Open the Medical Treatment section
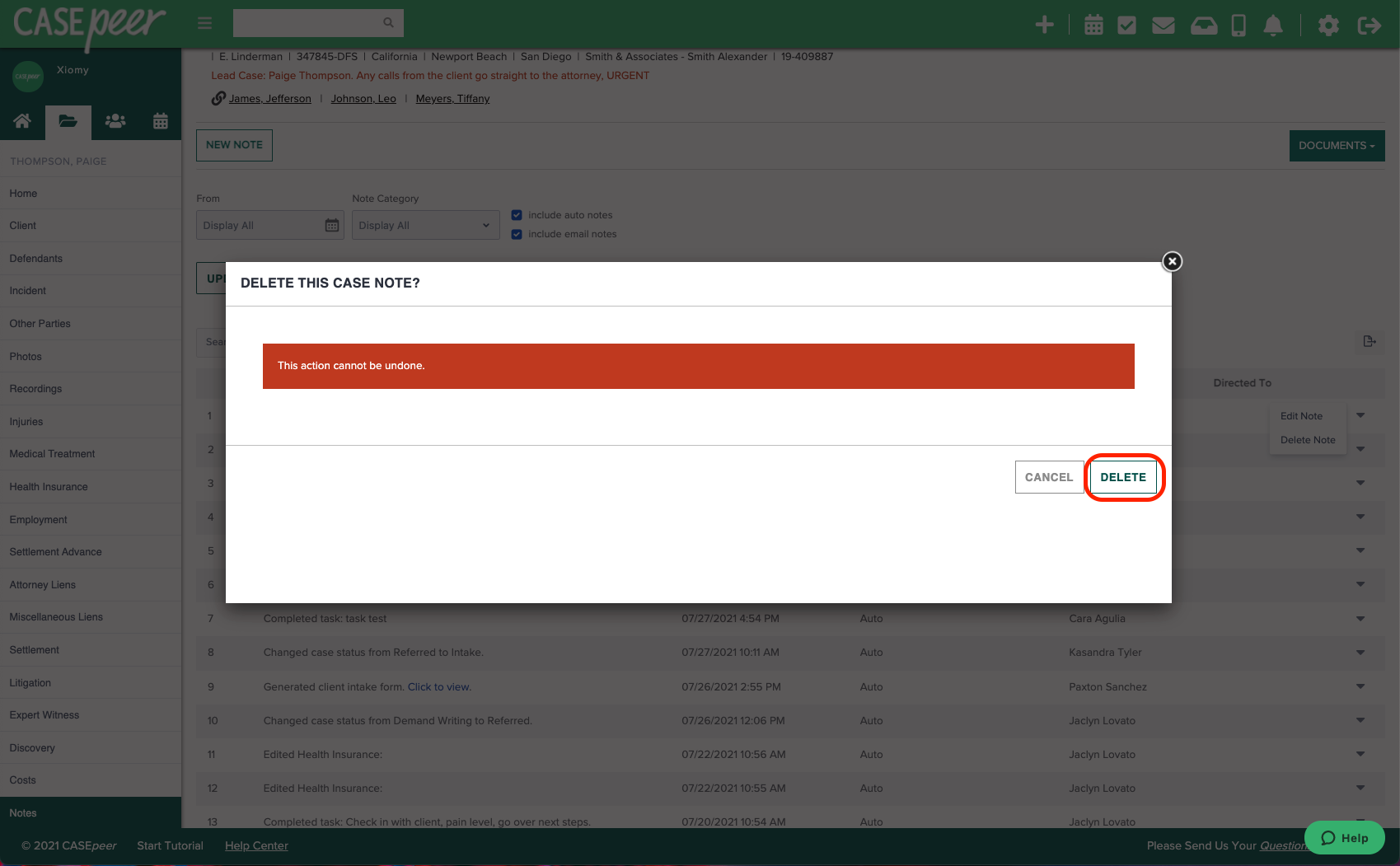The image size is (1400, 866). point(52,453)
